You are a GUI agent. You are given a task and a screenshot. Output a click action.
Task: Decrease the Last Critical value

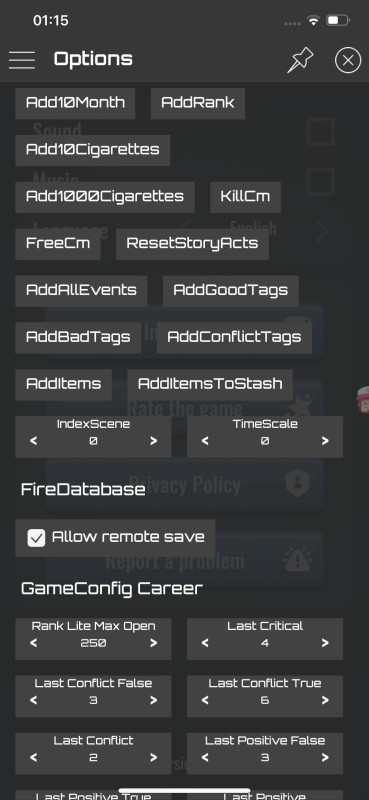coord(205,643)
